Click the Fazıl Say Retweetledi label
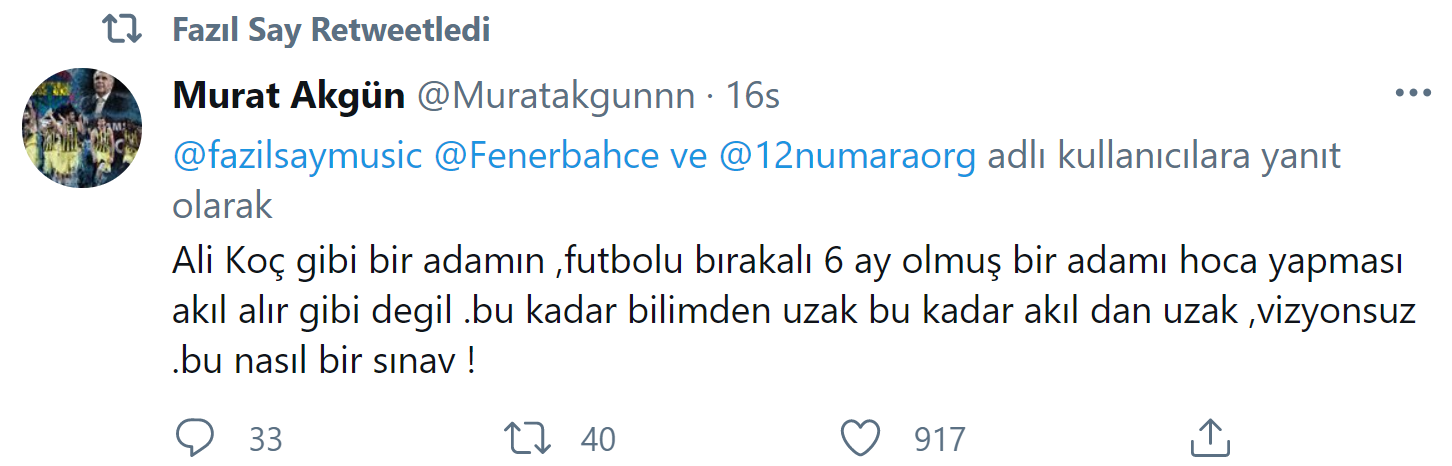 331,30
